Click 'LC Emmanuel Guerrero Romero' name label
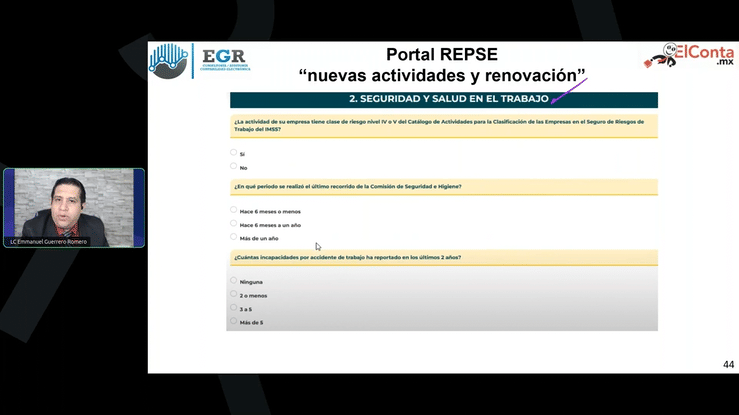This screenshot has width=739, height=415. (x=49, y=242)
